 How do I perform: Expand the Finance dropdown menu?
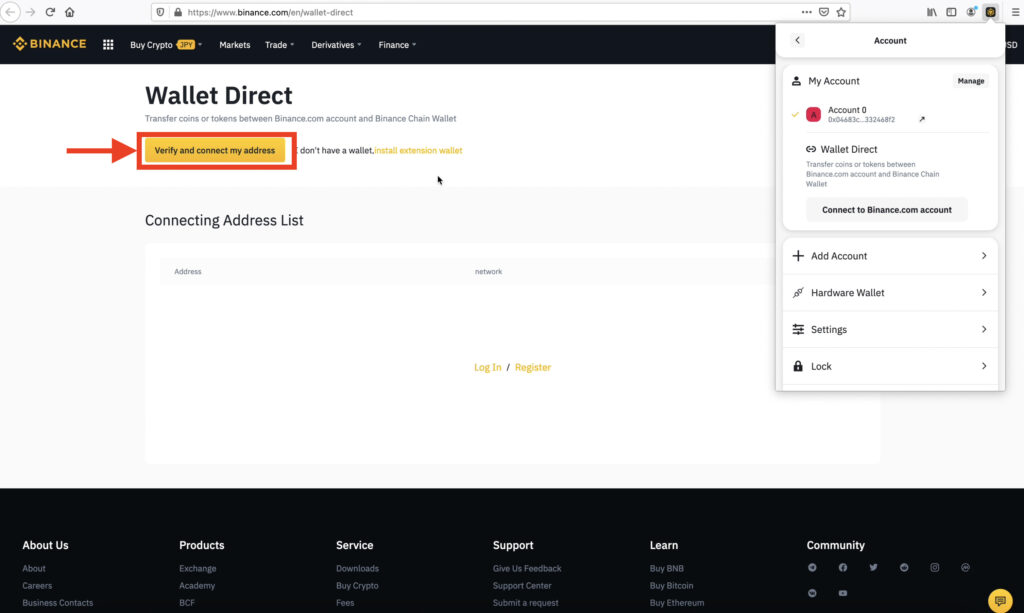click(397, 44)
